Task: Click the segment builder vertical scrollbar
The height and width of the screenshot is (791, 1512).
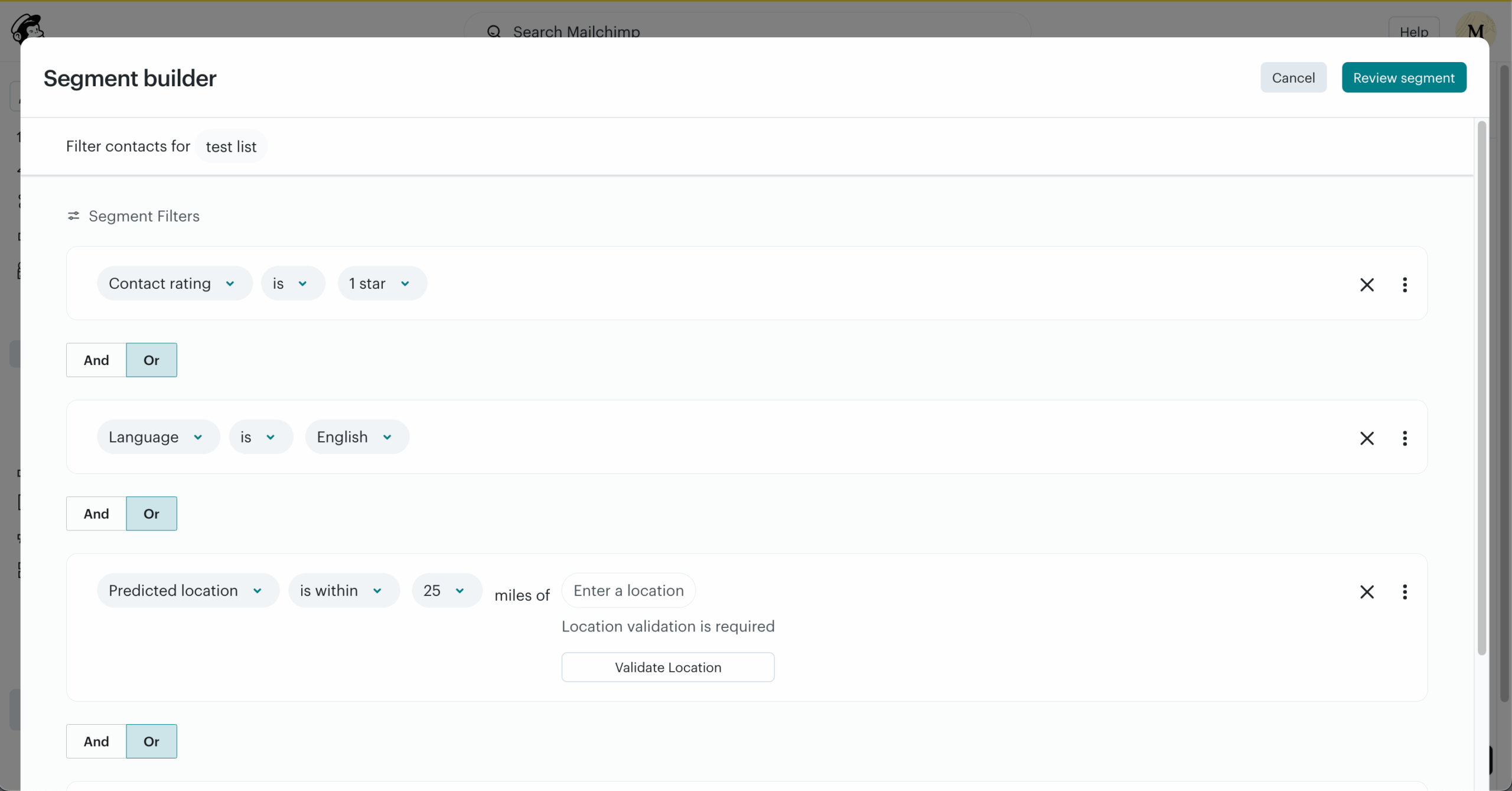Action: coord(1481,388)
